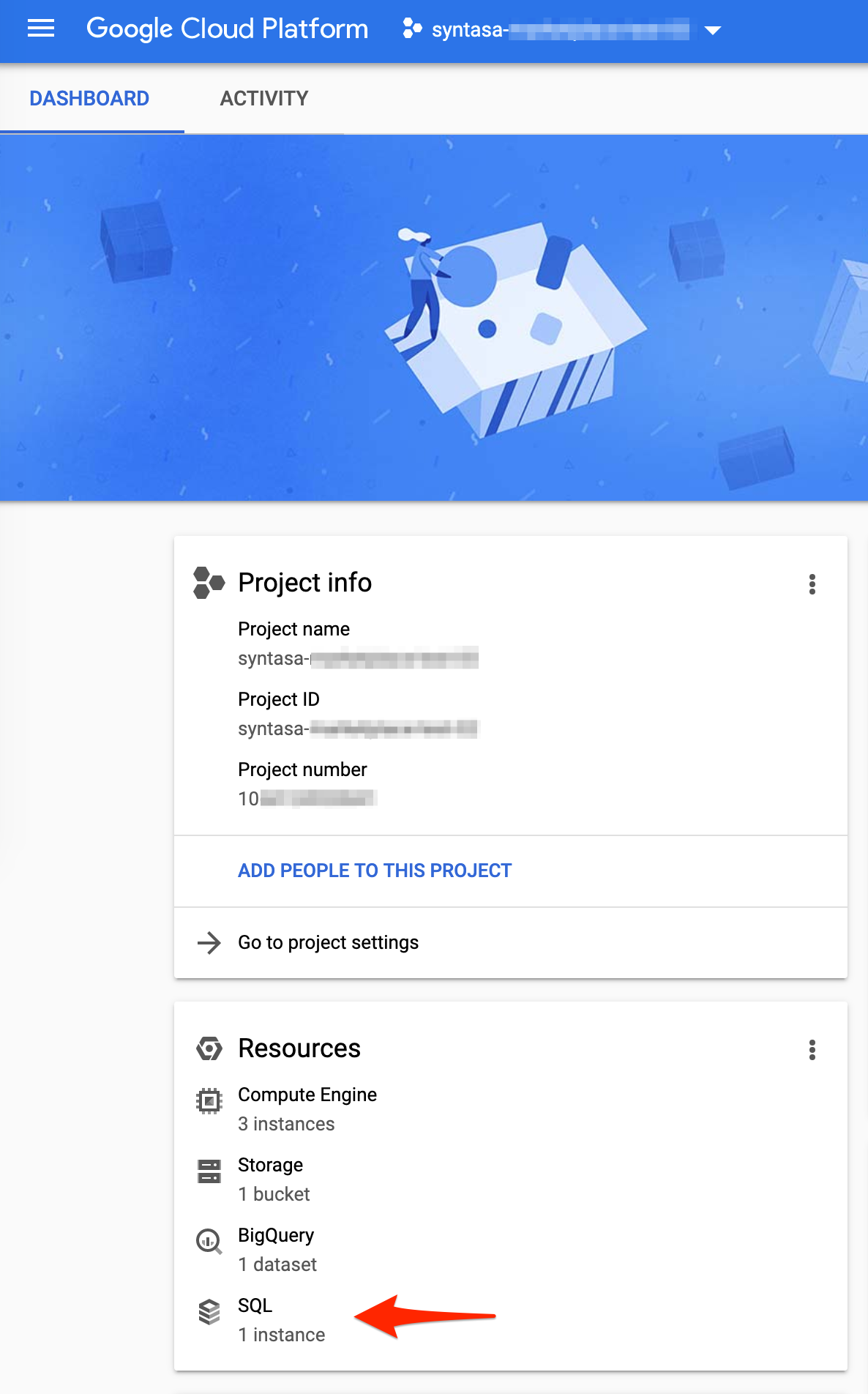Open the hamburger navigation menu

[x=41, y=29]
